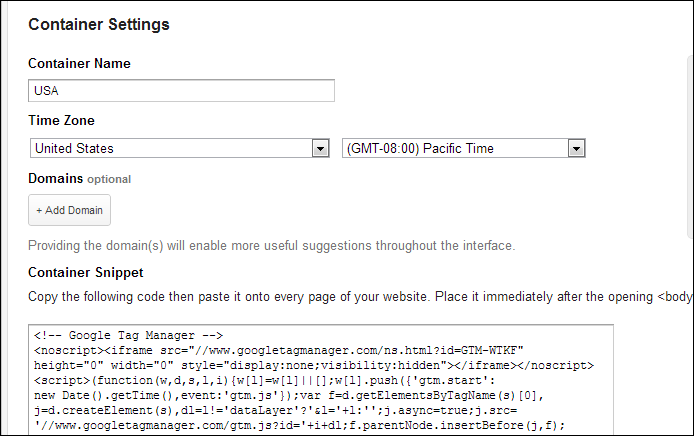Click the time zone dropdown arrow
Viewport: 694px width, 436px height.
[x=575, y=148]
